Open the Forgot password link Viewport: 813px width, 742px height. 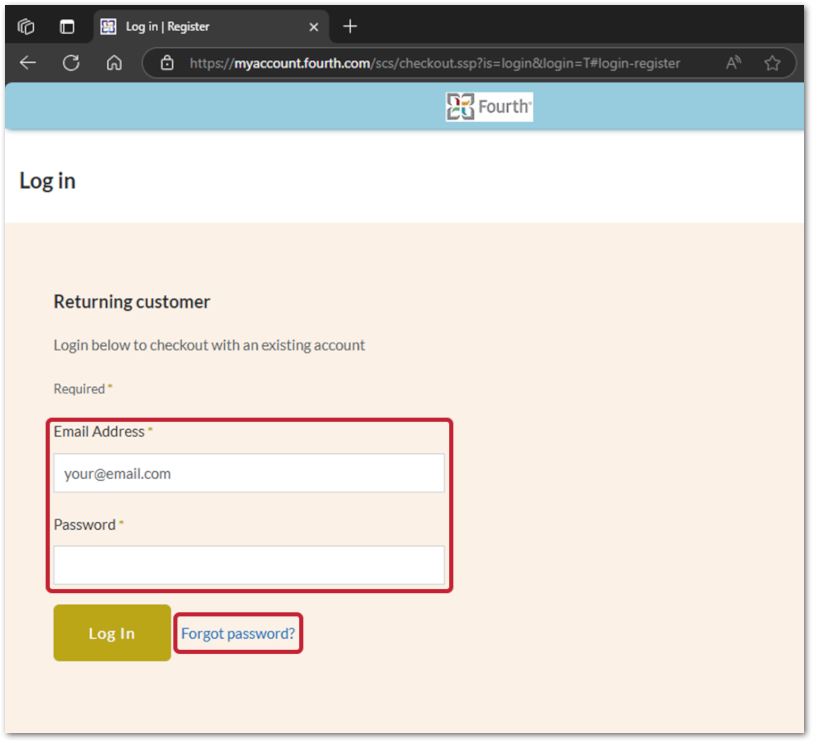[237, 633]
